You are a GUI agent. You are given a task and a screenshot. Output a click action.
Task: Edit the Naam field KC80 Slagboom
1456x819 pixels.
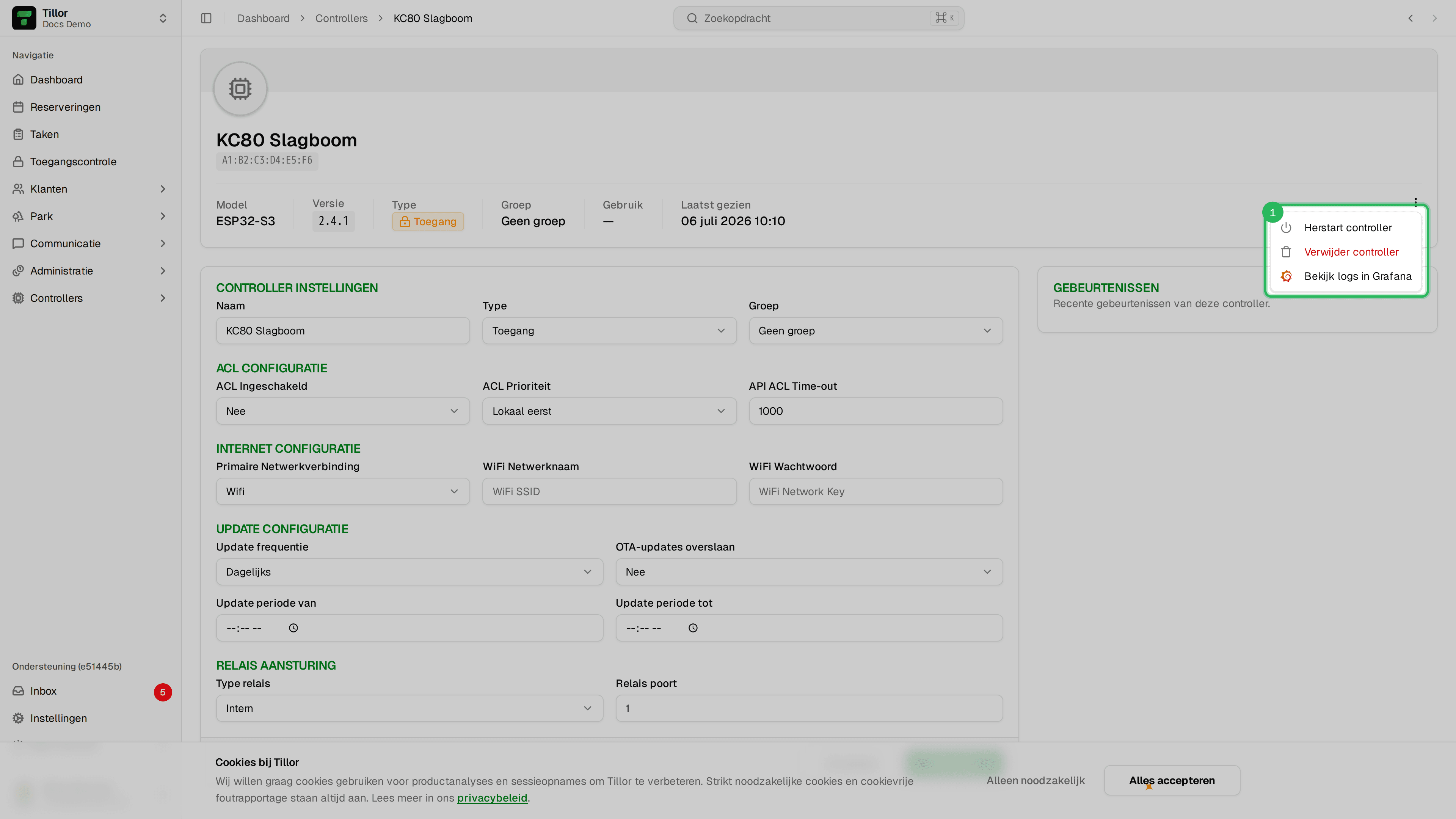[342, 331]
